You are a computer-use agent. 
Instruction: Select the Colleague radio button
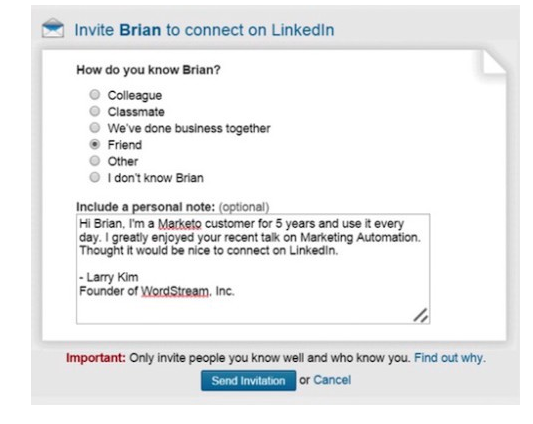[94, 95]
